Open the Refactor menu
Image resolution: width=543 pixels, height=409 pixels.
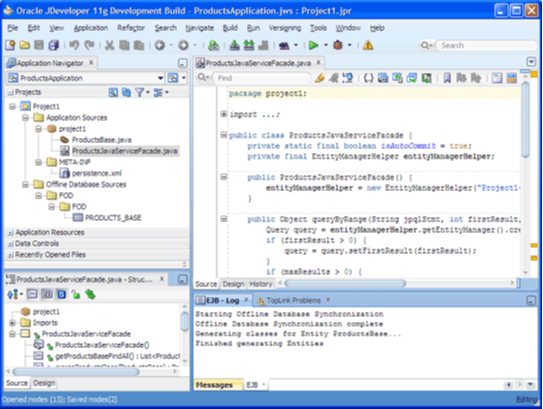coord(131,28)
